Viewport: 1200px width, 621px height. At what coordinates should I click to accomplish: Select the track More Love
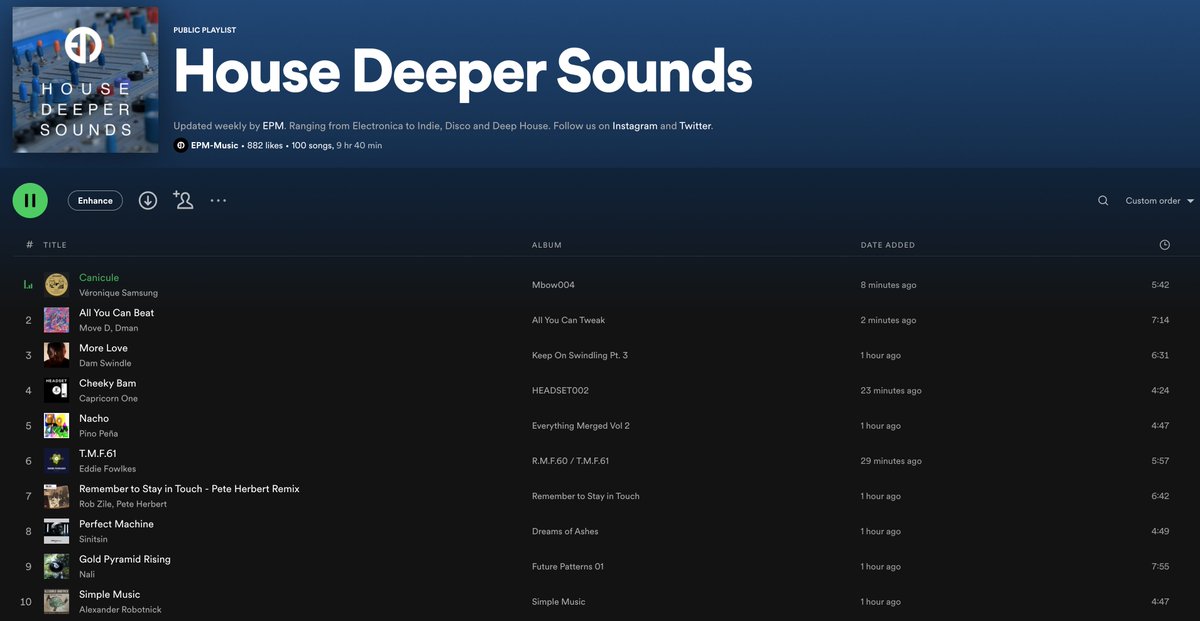[104, 348]
